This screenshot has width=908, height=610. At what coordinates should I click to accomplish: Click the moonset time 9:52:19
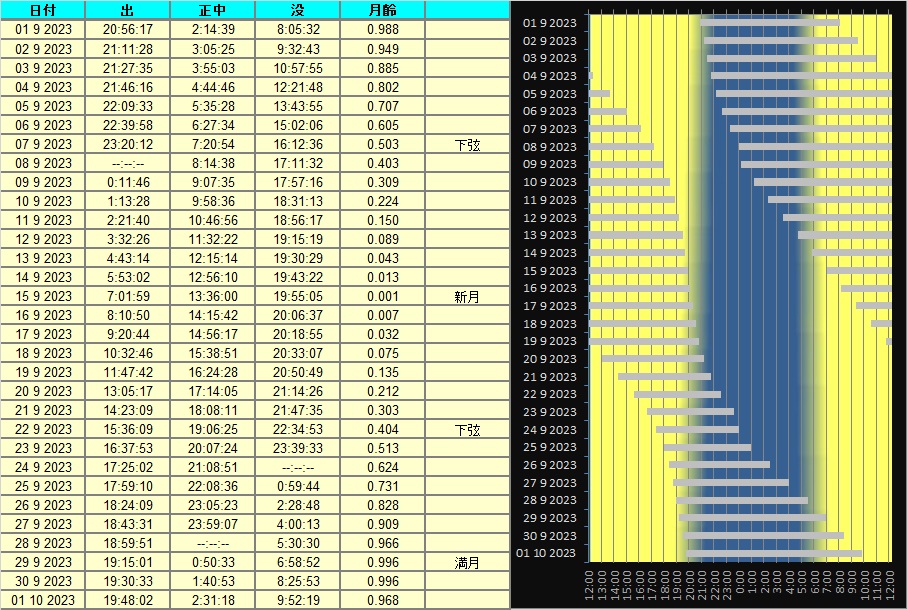[297, 600]
